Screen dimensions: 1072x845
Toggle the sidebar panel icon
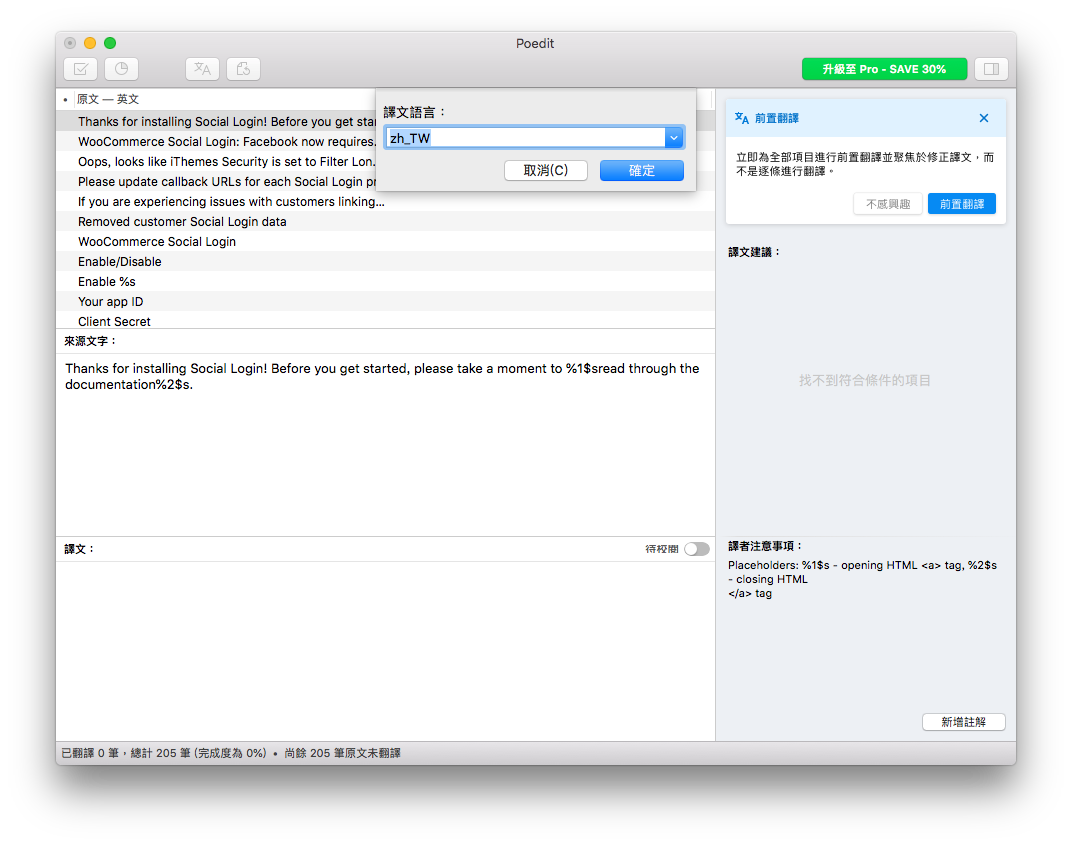pos(991,69)
